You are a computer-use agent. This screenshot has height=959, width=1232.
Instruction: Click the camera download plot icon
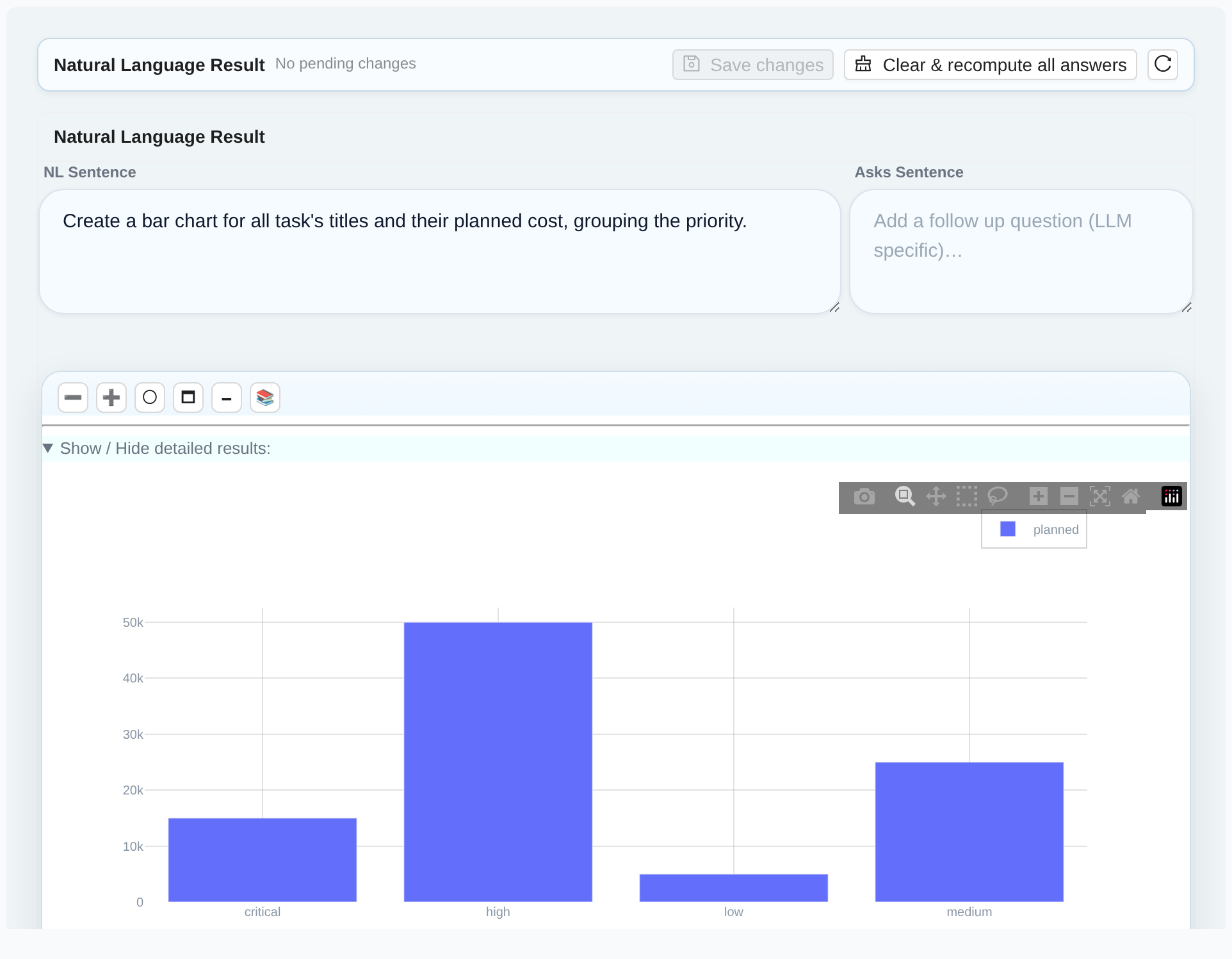pos(864,497)
